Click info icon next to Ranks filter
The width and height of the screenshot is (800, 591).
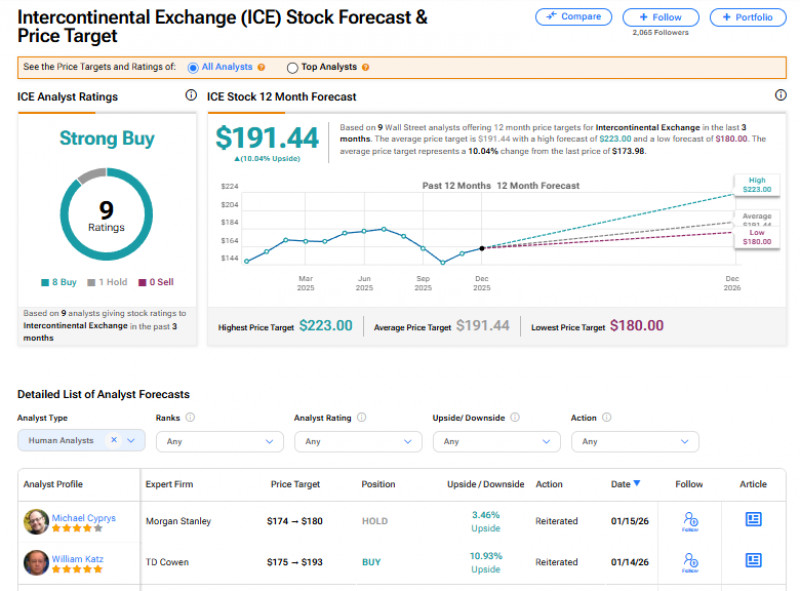190,418
